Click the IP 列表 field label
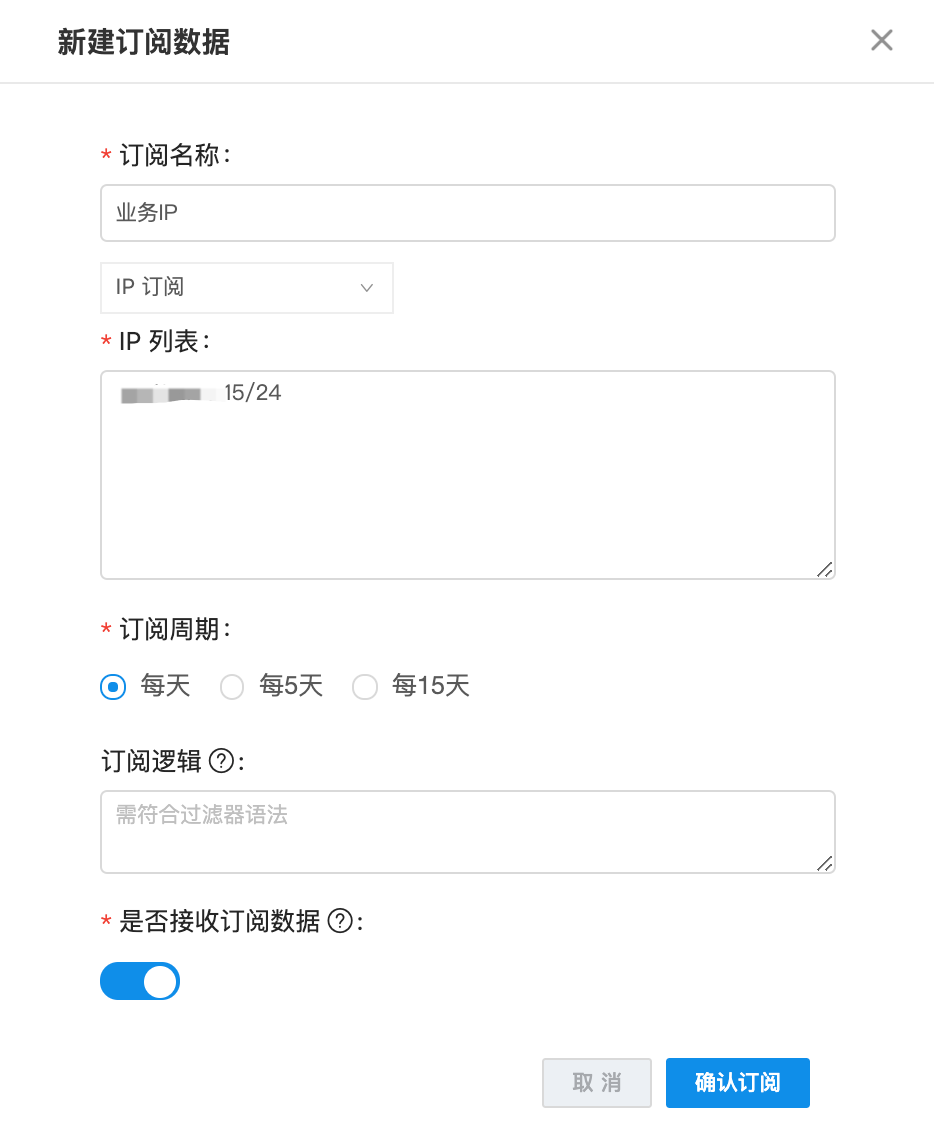 164,342
